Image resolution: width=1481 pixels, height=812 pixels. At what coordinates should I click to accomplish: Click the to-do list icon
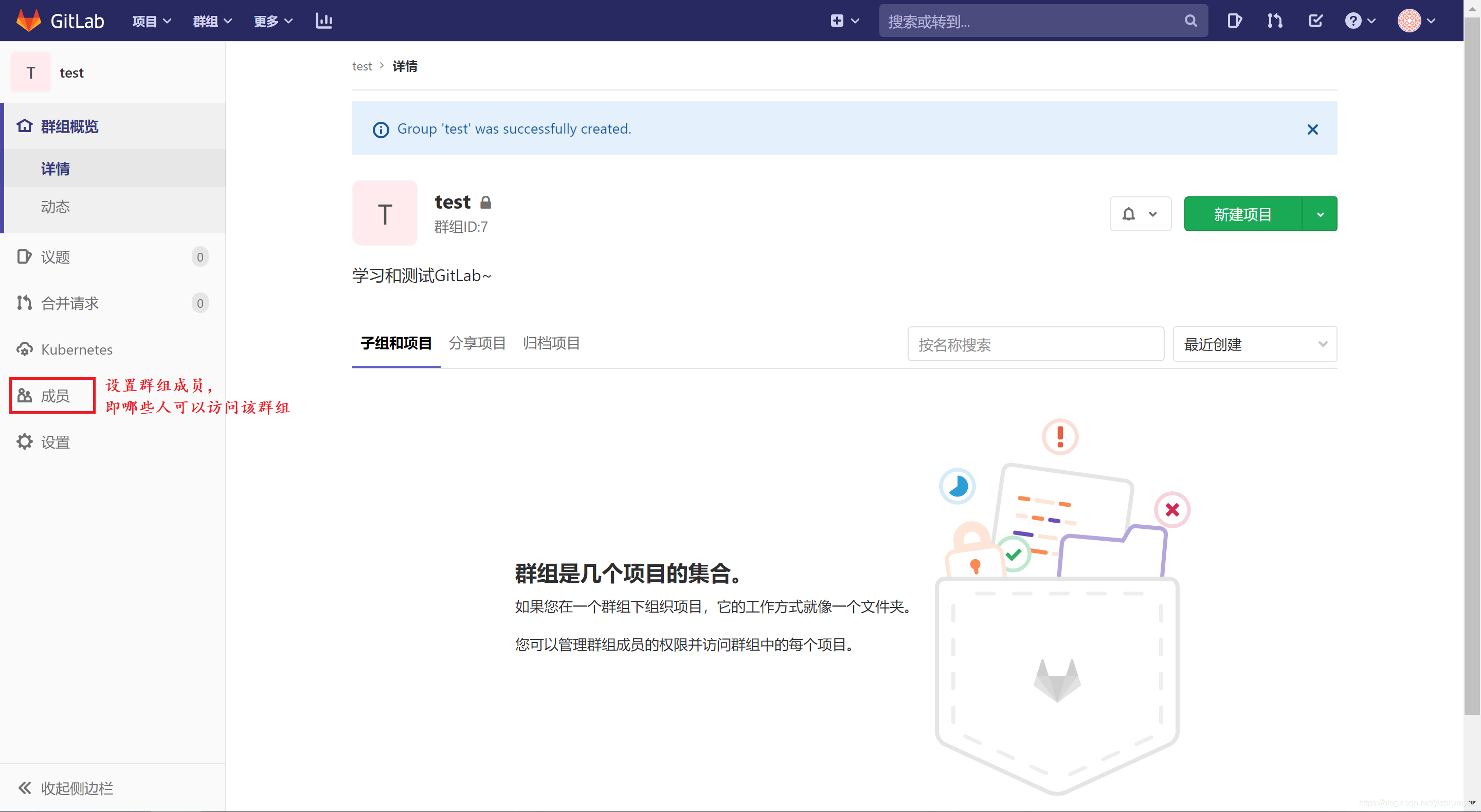coord(1316,20)
